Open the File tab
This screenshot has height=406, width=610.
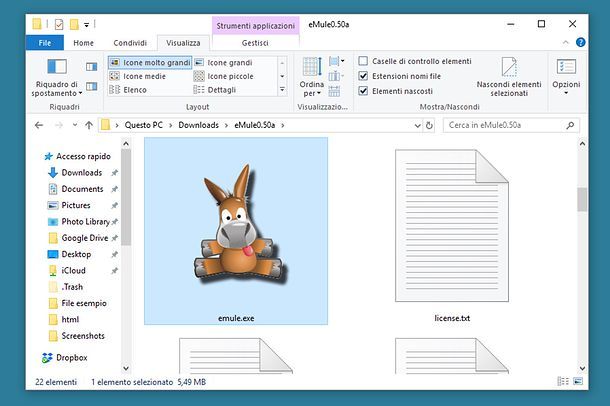[x=45, y=43]
